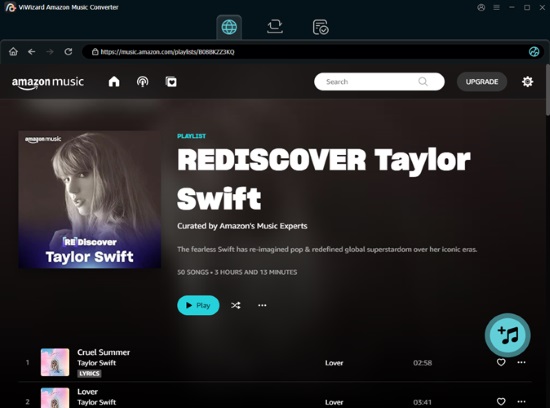Click the Cruel Summer album thumbnail
Viewport: 550px width, 408px height.
(x=55, y=362)
